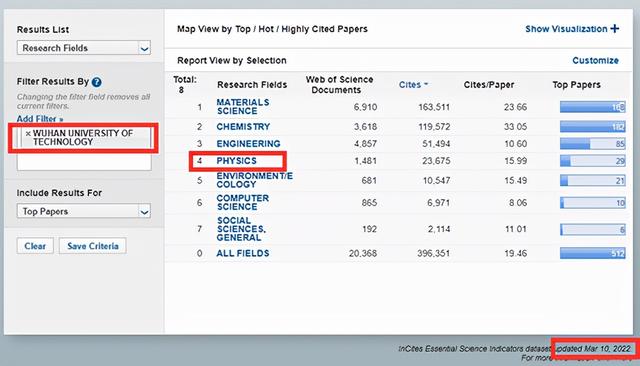Select the 119,572 cites value
The width and height of the screenshot is (640, 366).
(x=434, y=127)
